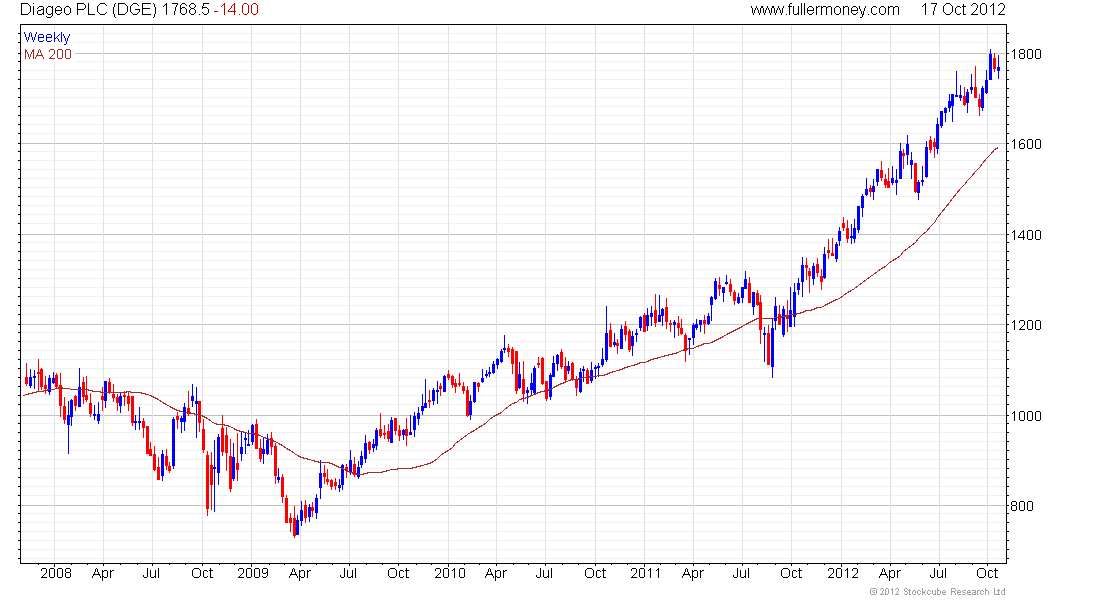Click the 2009 year label on time axis
The height and width of the screenshot is (600, 1100).
(253, 573)
